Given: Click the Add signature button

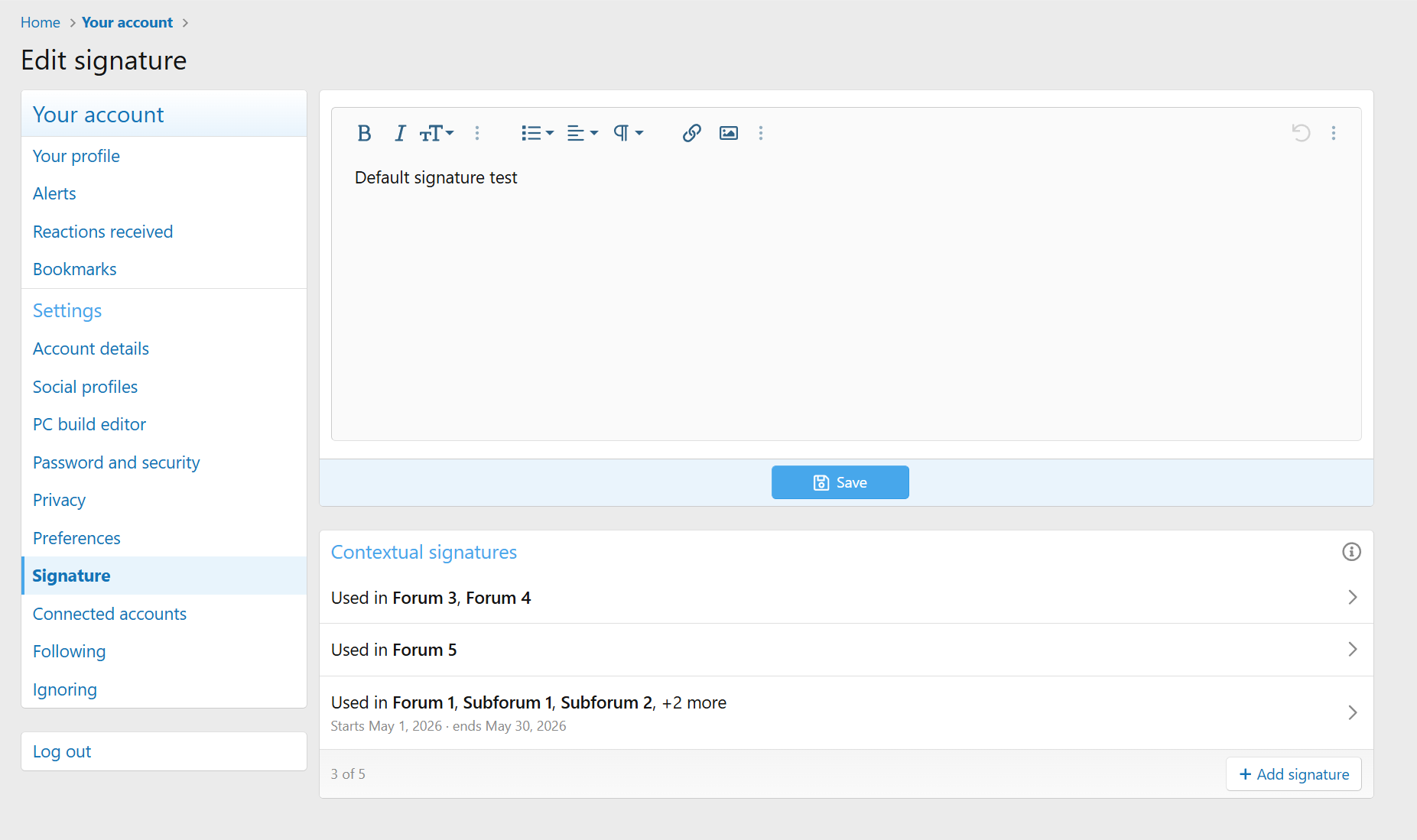Looking at the screenshot, I should (x=1293, y=774).
